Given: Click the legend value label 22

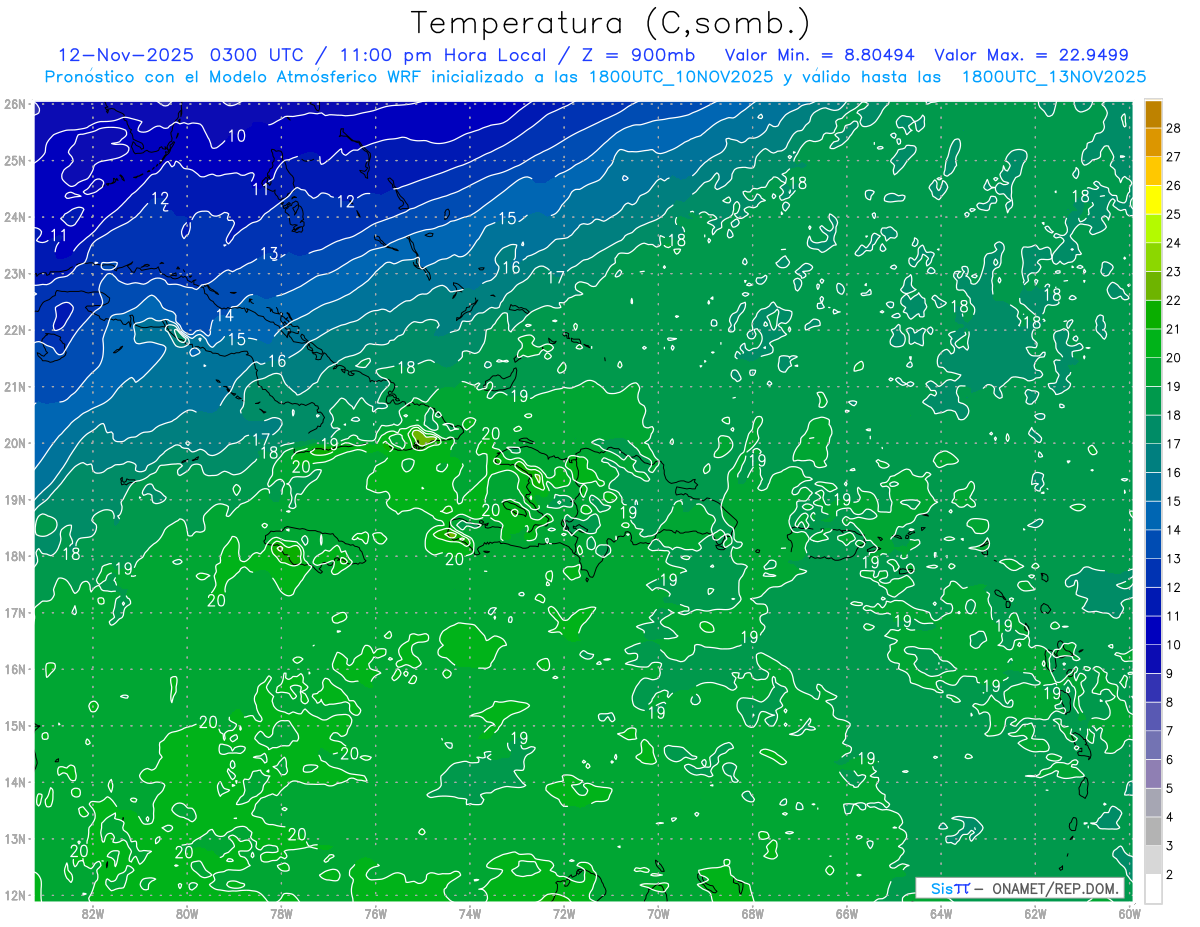Looking at the screenshot, I should pos(1173,301).
